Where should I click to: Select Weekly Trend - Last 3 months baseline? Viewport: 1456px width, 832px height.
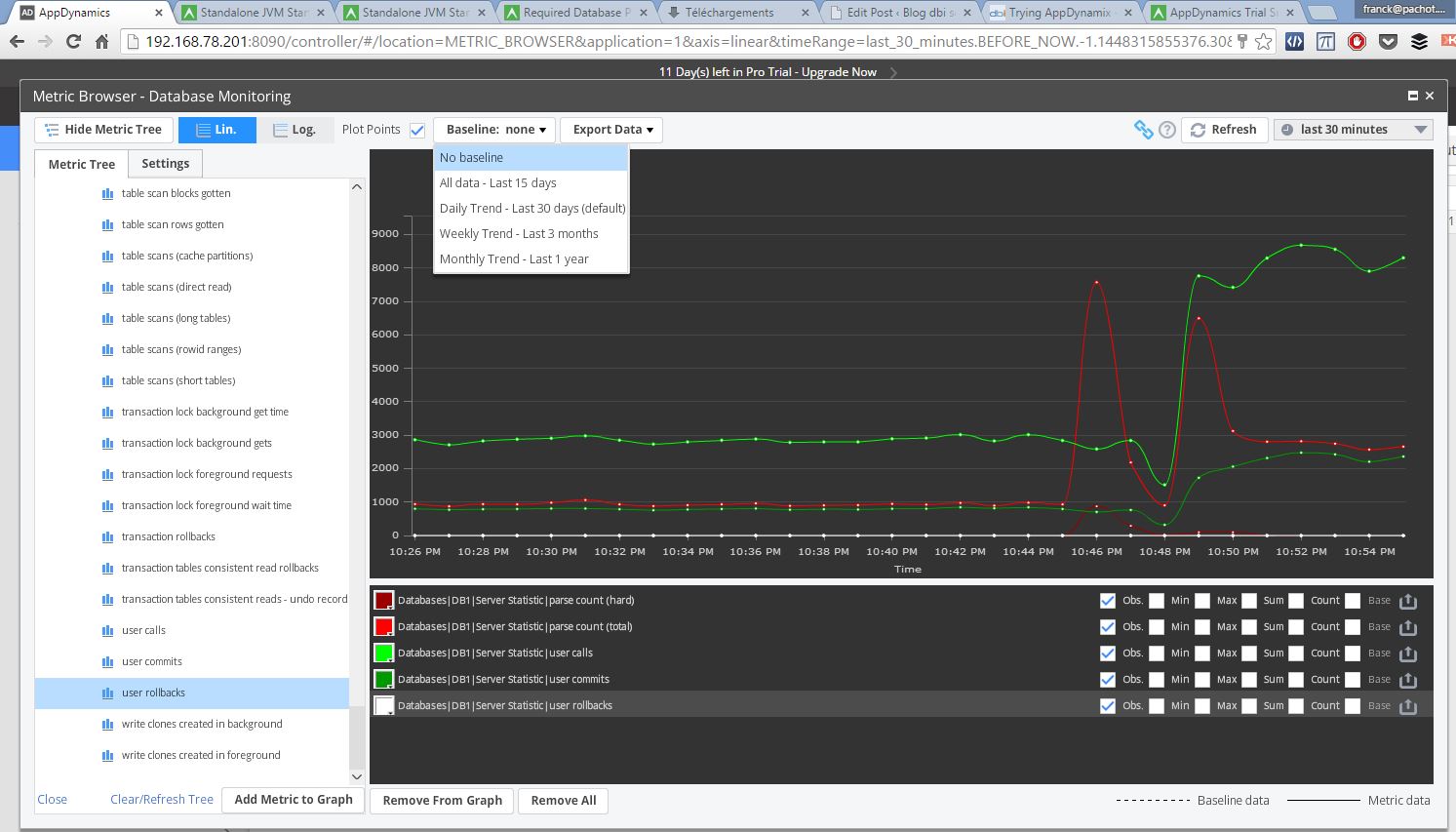pyautogui.click(x=519, y=234)
